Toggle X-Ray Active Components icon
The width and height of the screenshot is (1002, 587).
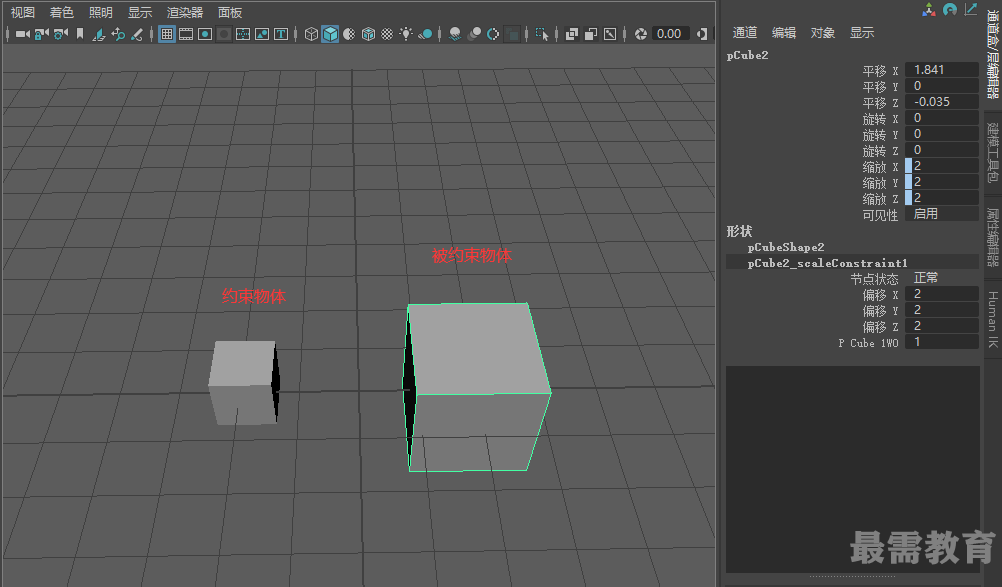[x=591, y=34]
